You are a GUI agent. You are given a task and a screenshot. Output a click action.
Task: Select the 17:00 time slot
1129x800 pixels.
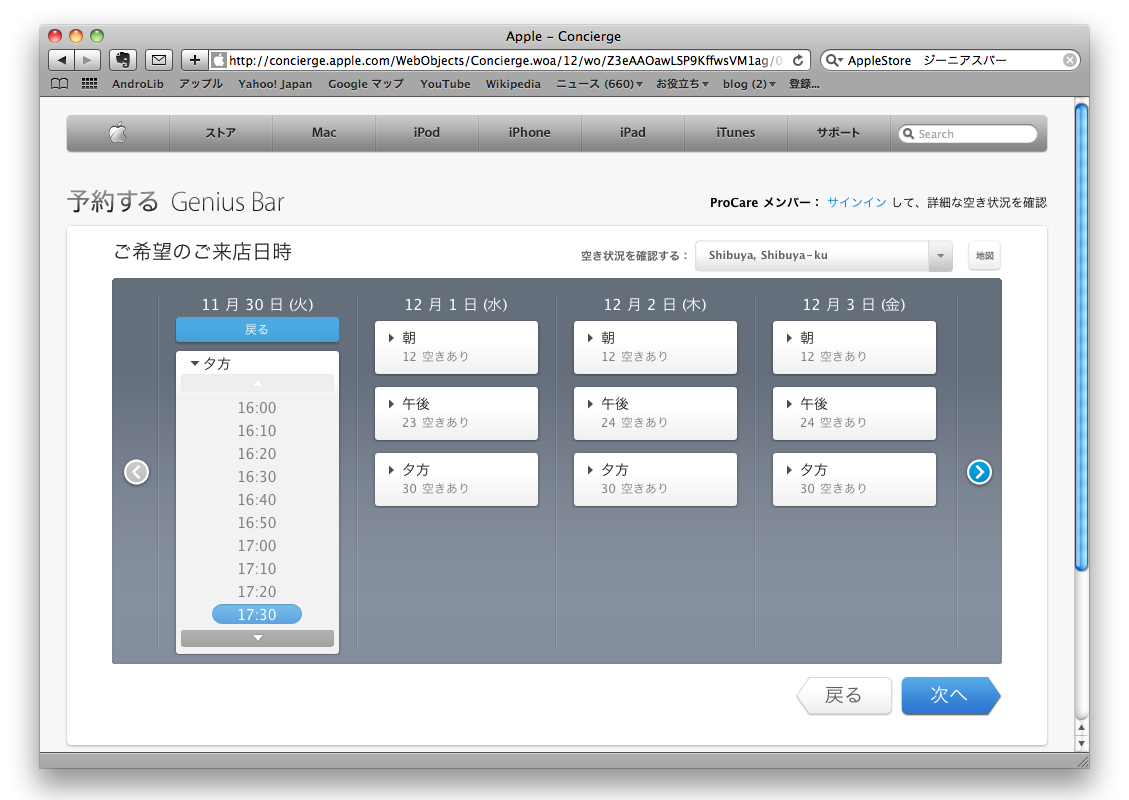[257, 546]
